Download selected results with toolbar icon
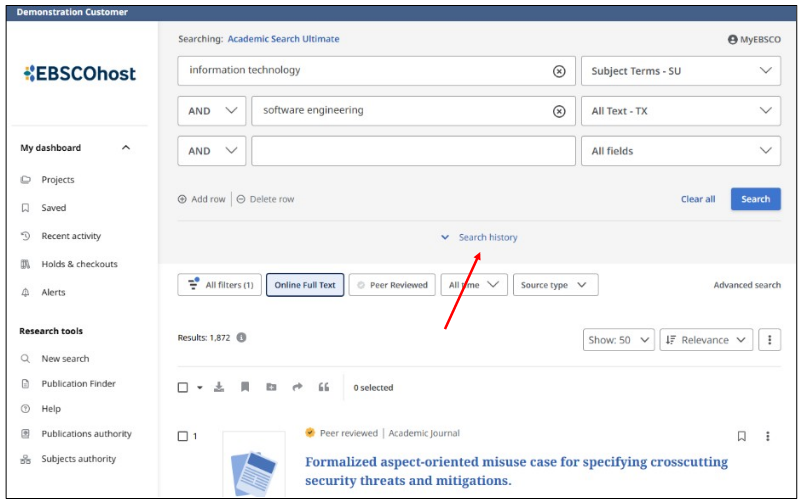Viewport: 802px width, 503px height. point(219,387)
